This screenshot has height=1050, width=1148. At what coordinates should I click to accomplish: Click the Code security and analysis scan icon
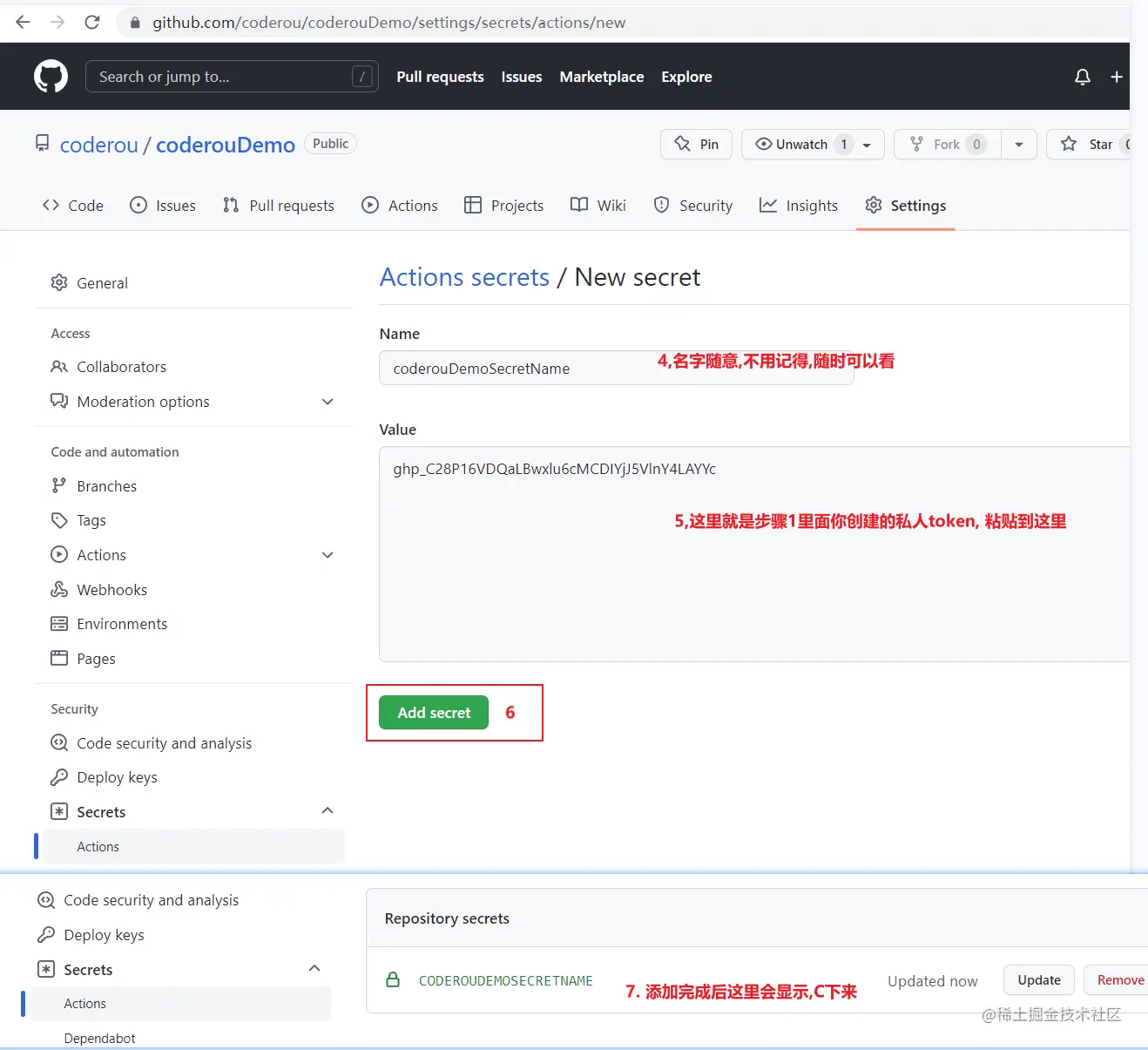(59, 742)
